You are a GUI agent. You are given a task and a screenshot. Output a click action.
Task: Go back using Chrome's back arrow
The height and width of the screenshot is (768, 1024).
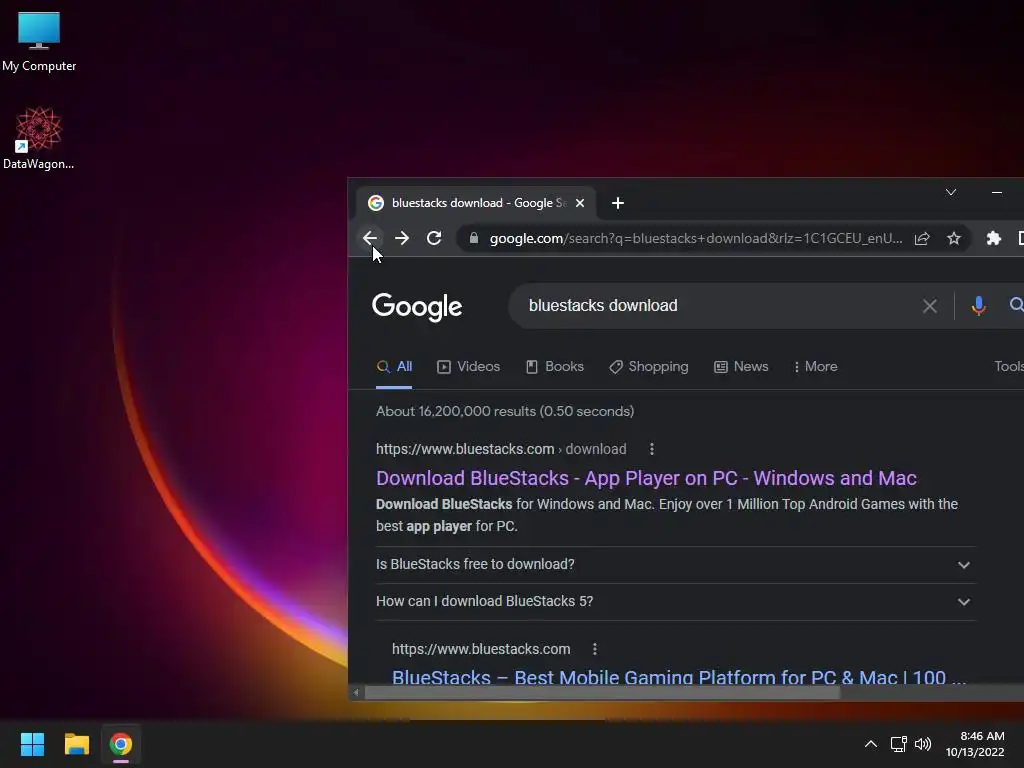pyautogui.click(x=370, y=238)
